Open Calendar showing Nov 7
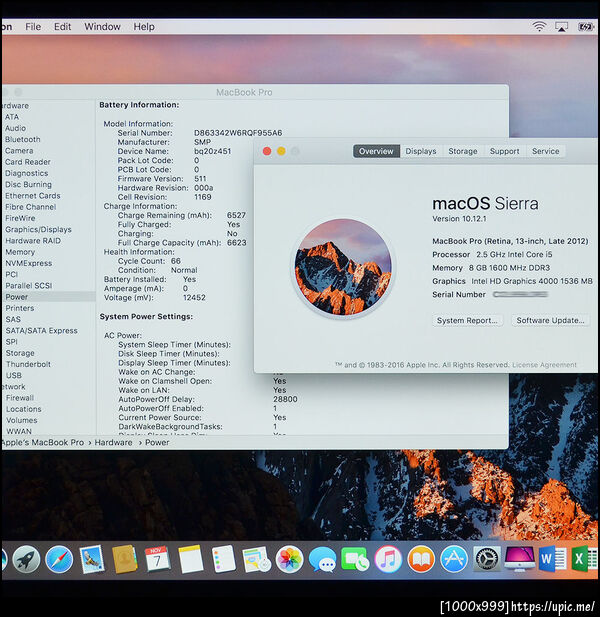600x617 pixels. point(157,559)
